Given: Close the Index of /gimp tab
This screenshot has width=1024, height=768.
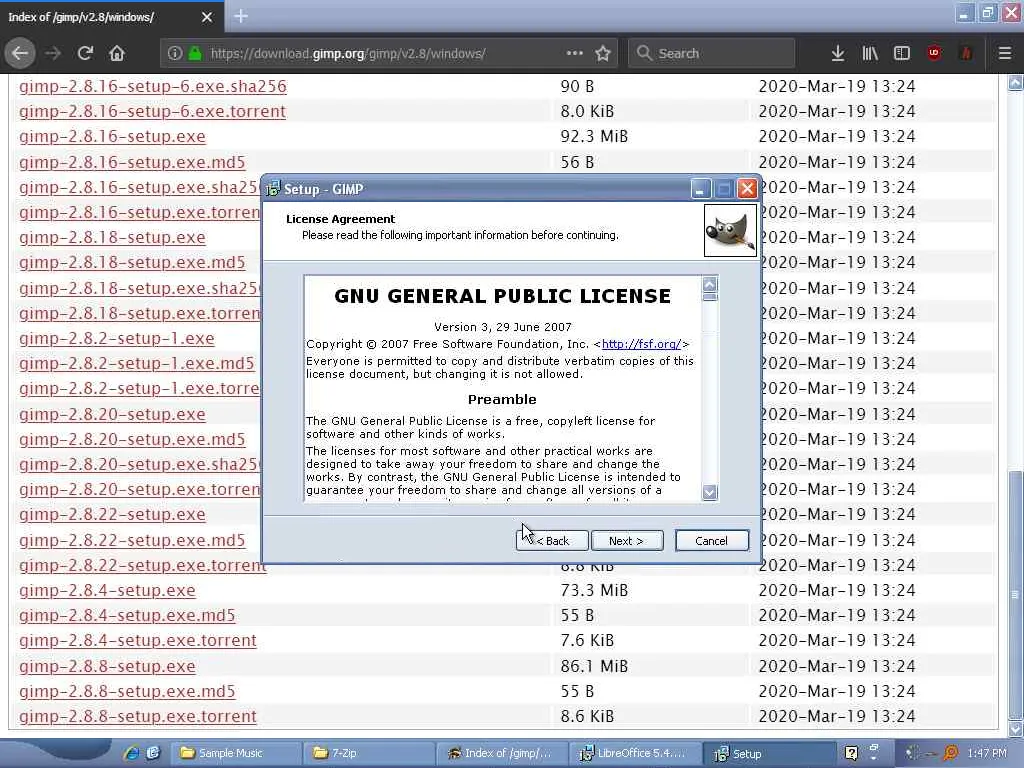Looking at the screenshot, I should tap(207, 17).
